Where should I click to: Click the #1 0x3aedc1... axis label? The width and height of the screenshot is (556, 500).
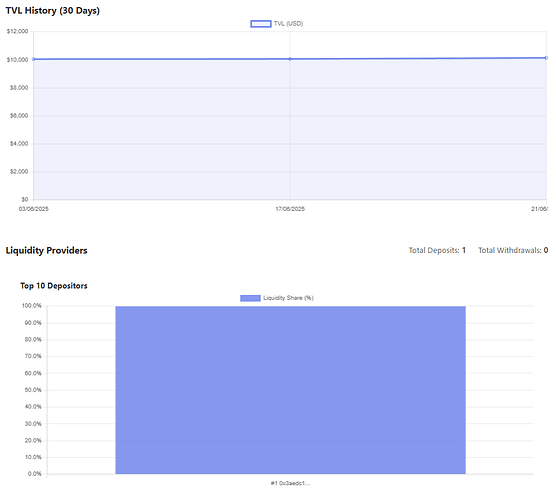coord(290,483)
